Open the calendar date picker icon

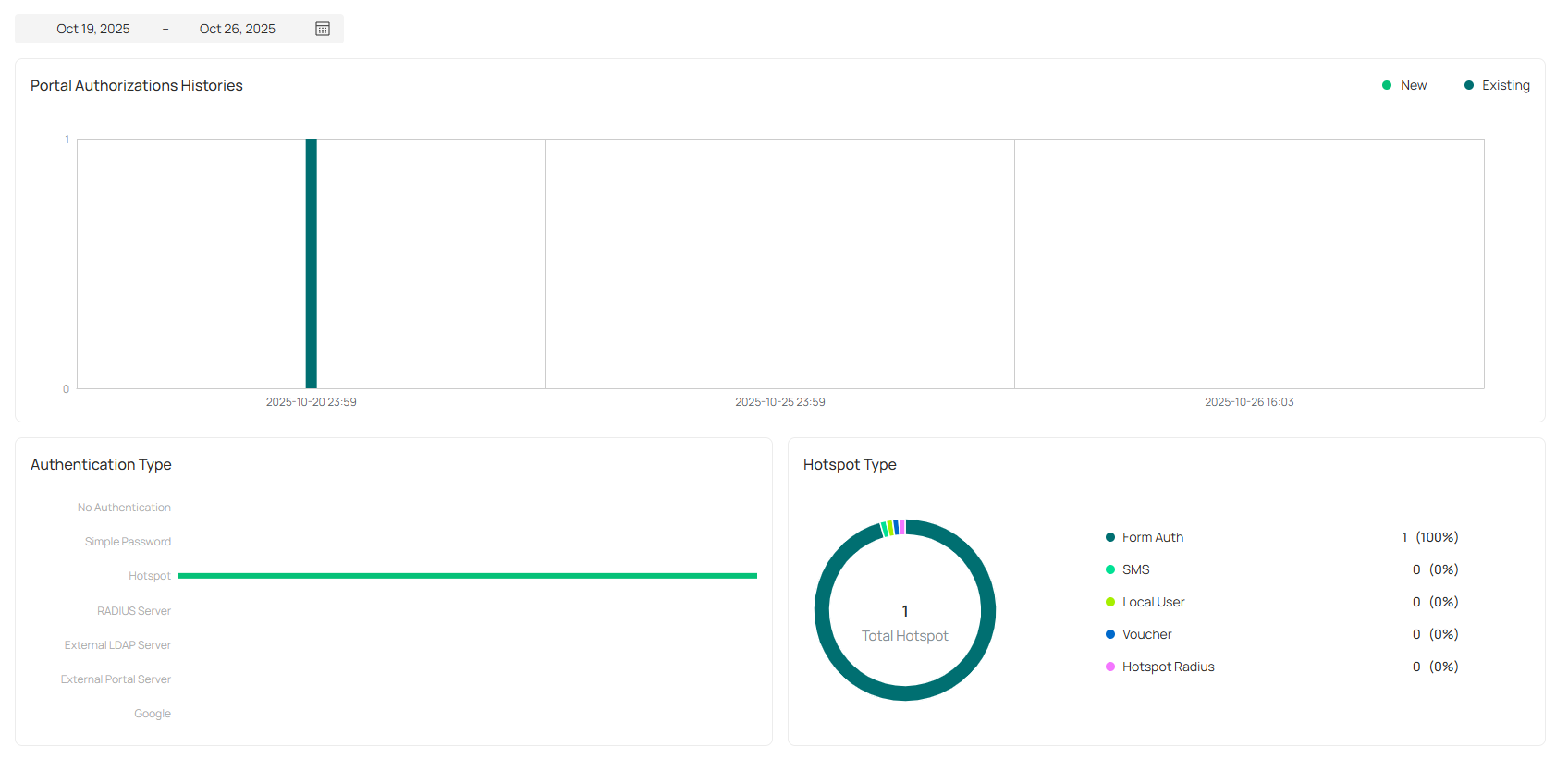pyautogui.click(x=323, y=29)
